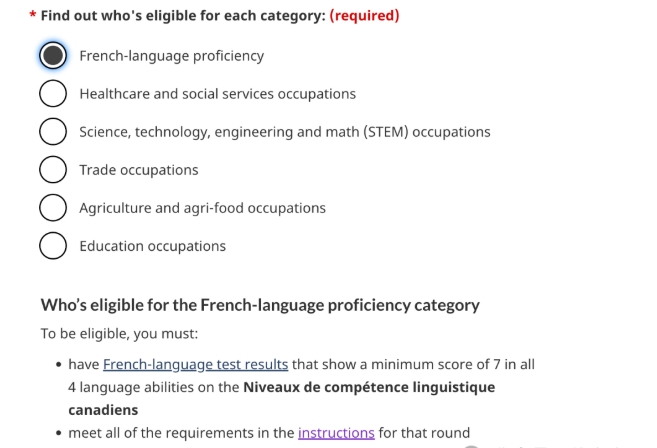Click 'Agriculture and agri-food occupations' label text
The width and height of the screenshot is (657, 448).
[x=202, y=208]
